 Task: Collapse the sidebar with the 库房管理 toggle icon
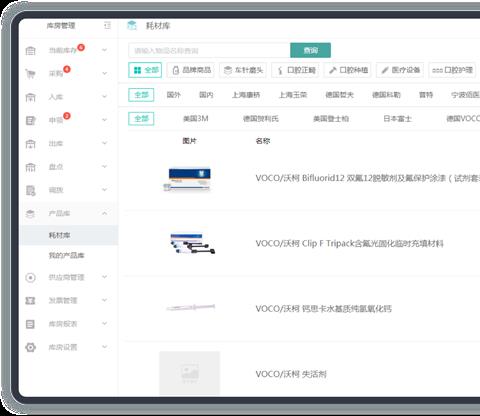point(107,25)
